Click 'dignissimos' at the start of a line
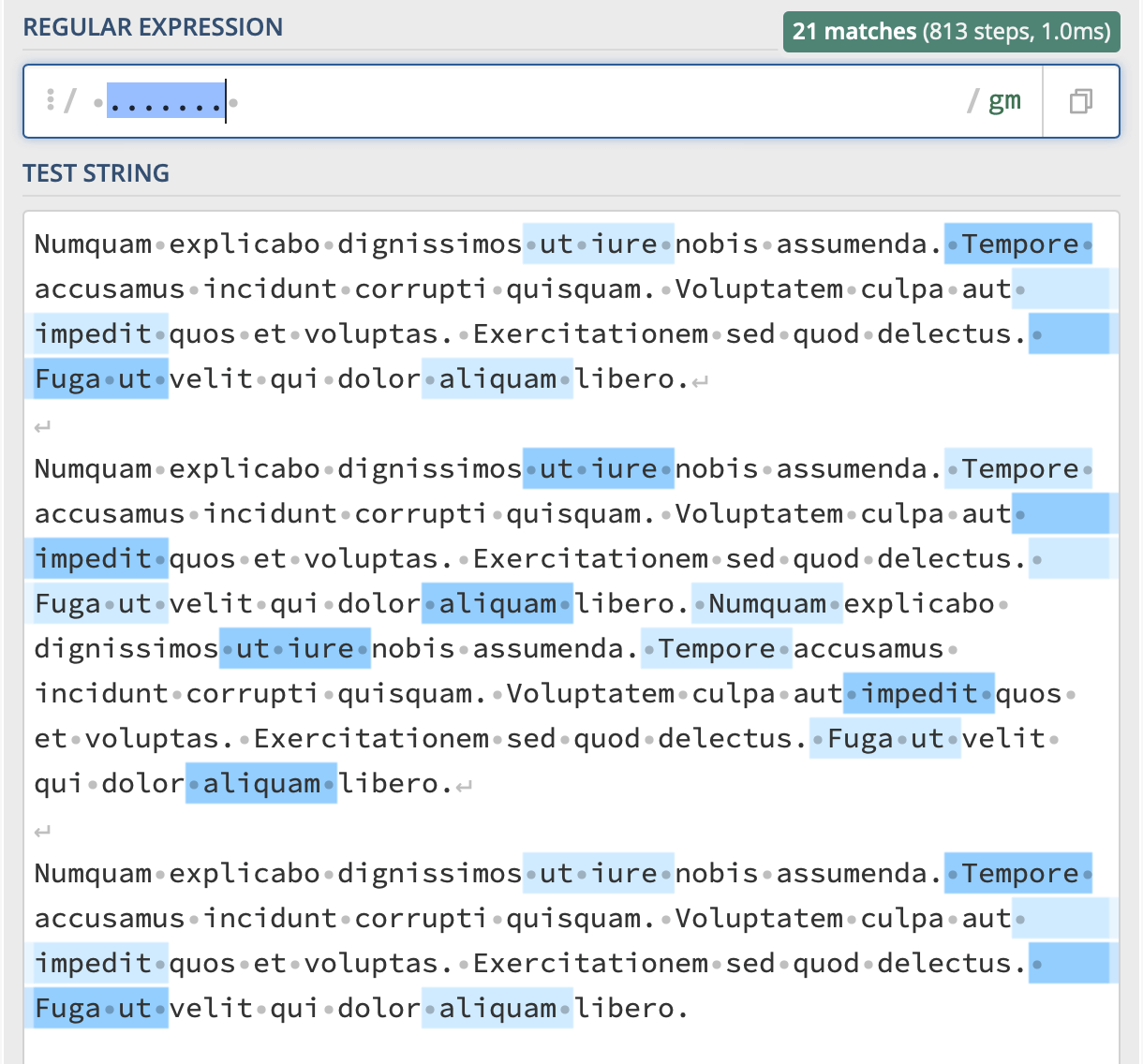This screenshot has width=1143, height=1064. (126, 649)
